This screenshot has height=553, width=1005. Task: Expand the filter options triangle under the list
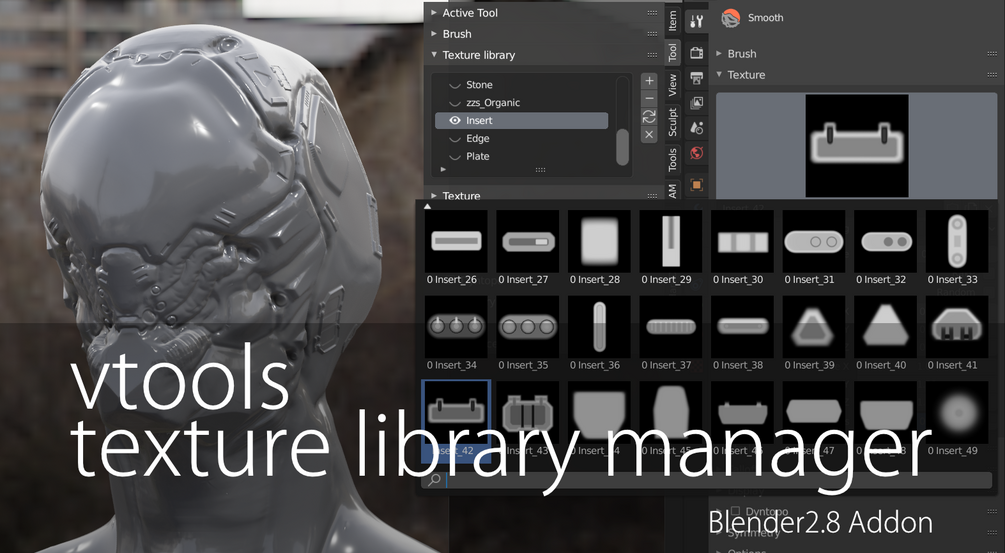(443, 170)
